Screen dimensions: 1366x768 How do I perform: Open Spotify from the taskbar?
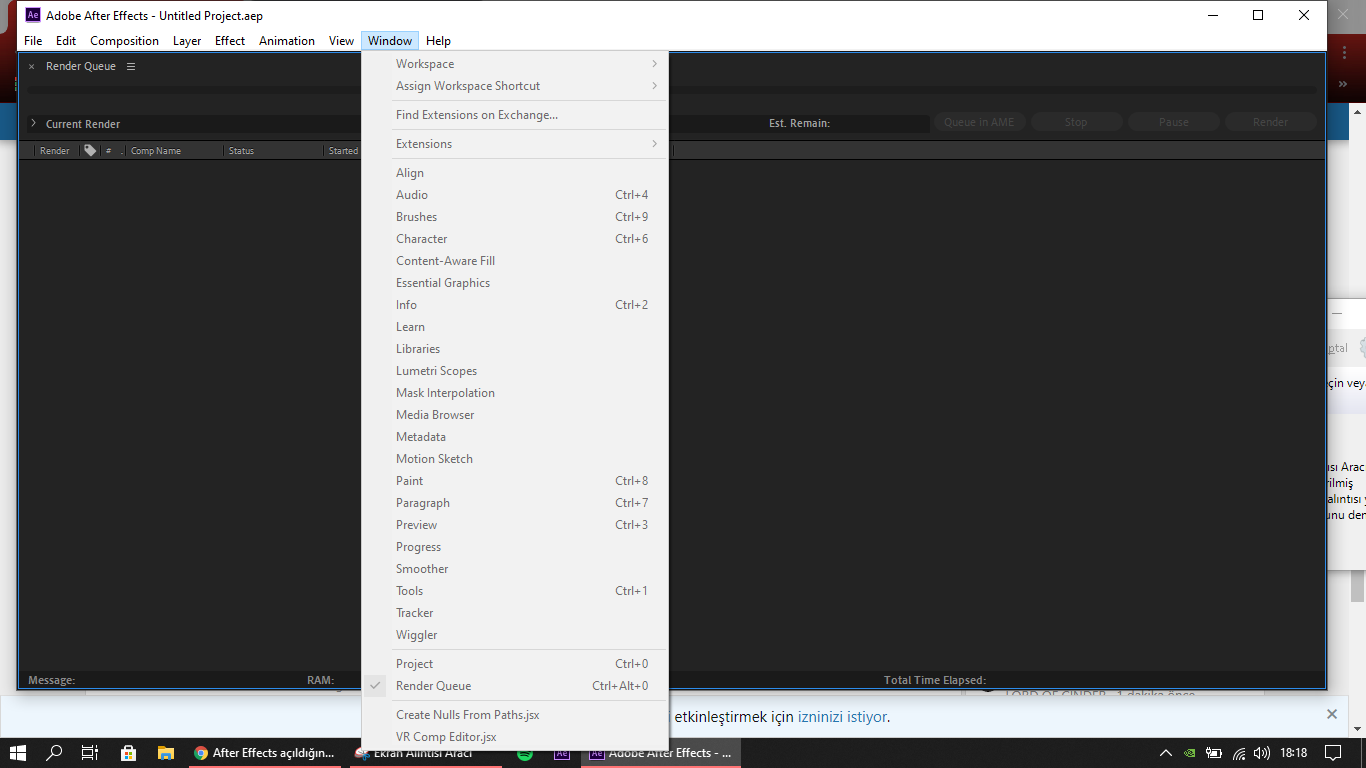(x=525, y=753)
